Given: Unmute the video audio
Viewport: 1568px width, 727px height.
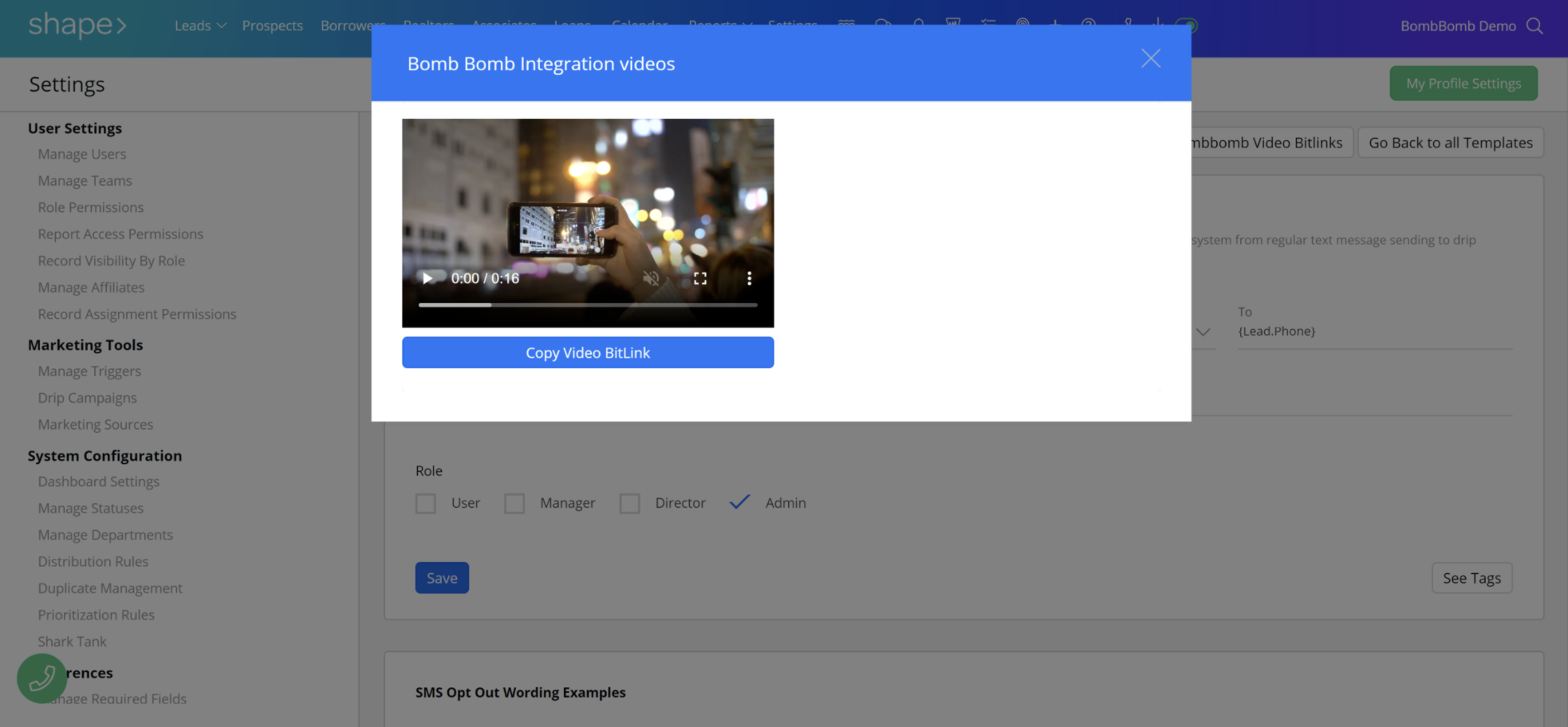Looking at the screenshot, I should [x=651, y=278].
